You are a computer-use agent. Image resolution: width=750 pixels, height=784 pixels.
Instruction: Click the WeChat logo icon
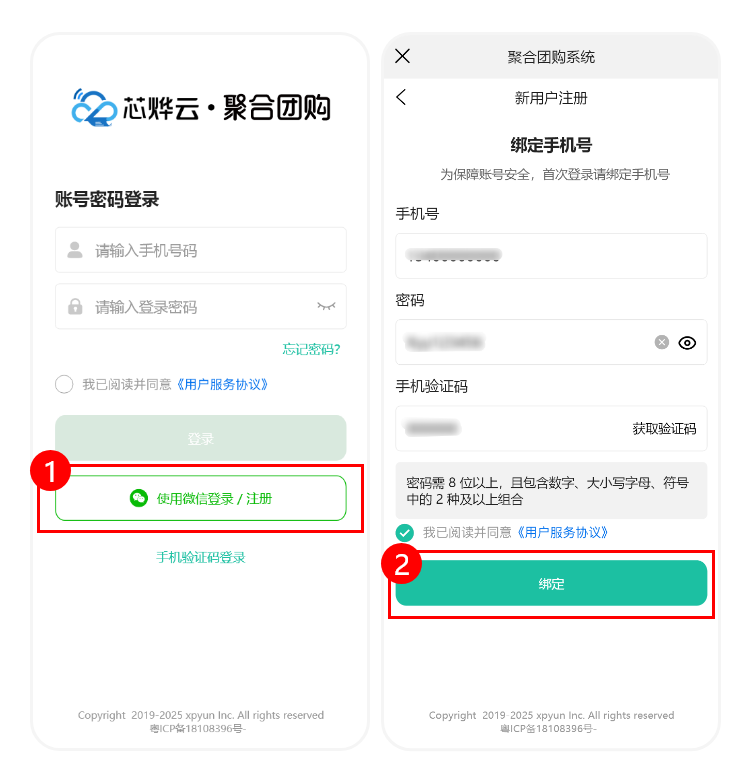(138, 498)
